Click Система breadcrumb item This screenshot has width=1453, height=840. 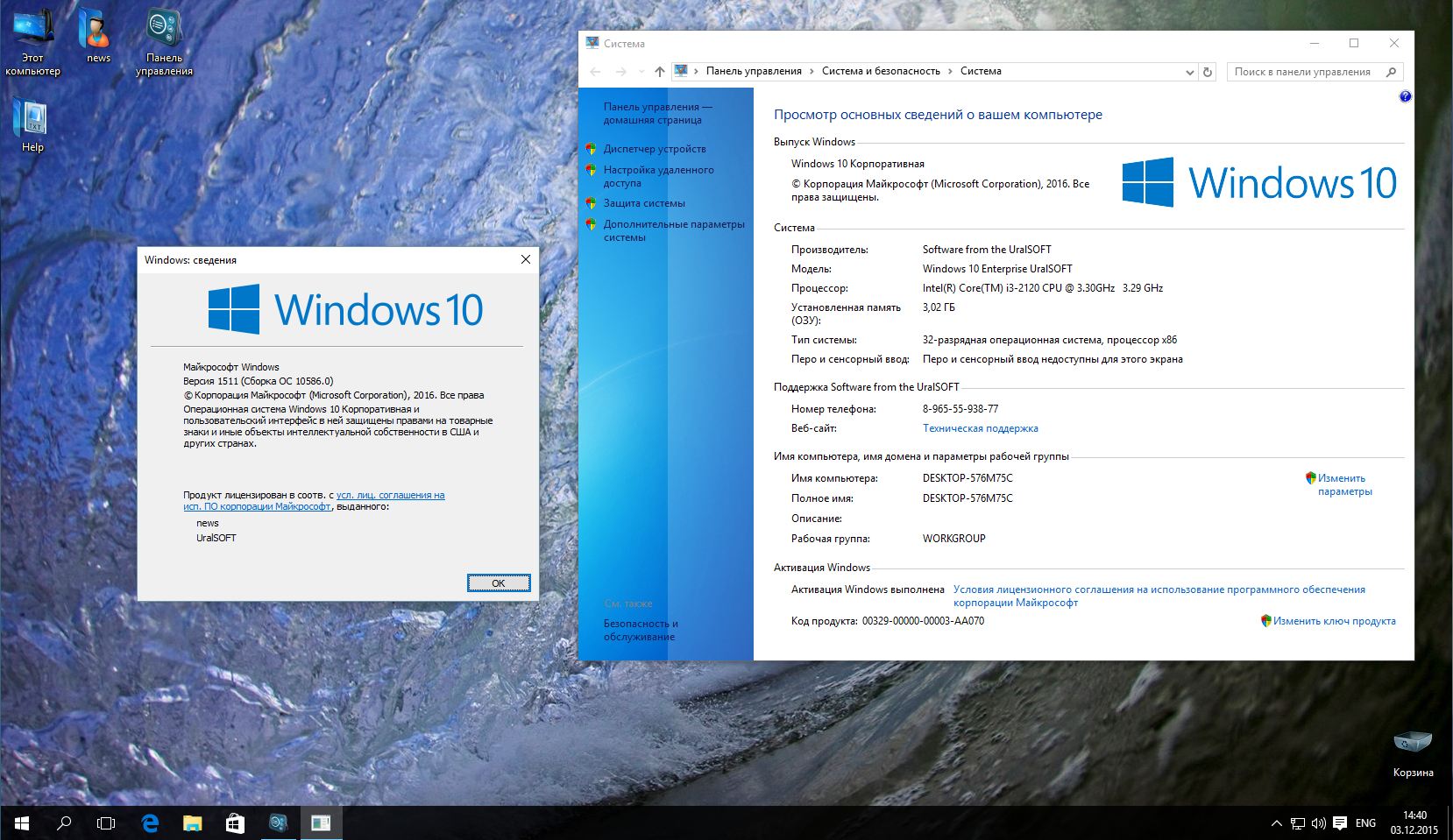(x=981, y=71)
